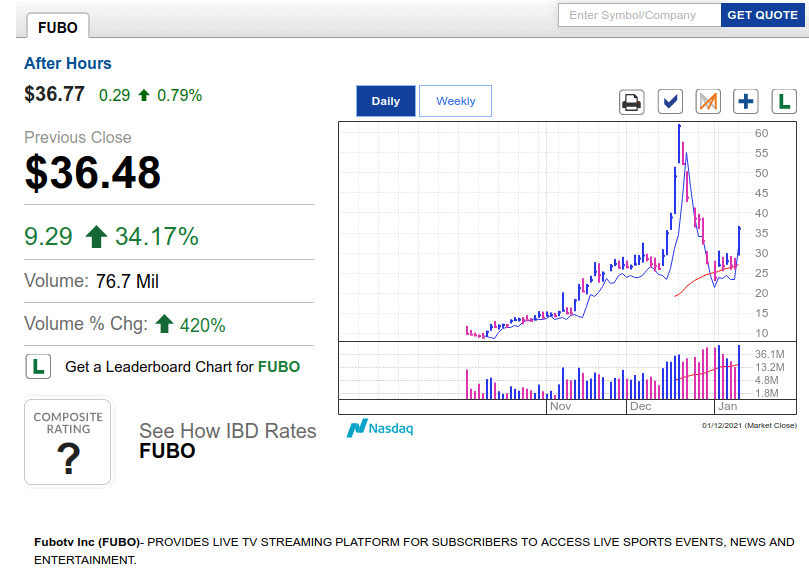Select the FUBO tab
This screenshot has height=571, width=809.
click(x=57, y=27)
